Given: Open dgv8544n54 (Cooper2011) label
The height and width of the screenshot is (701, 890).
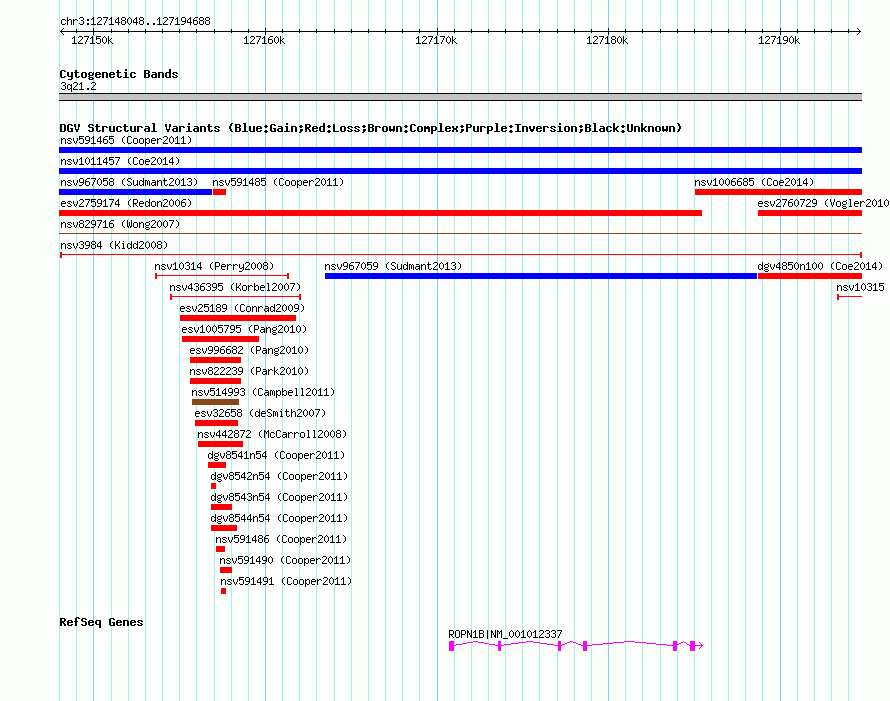Looking at the screenshot, I should 279,518.
